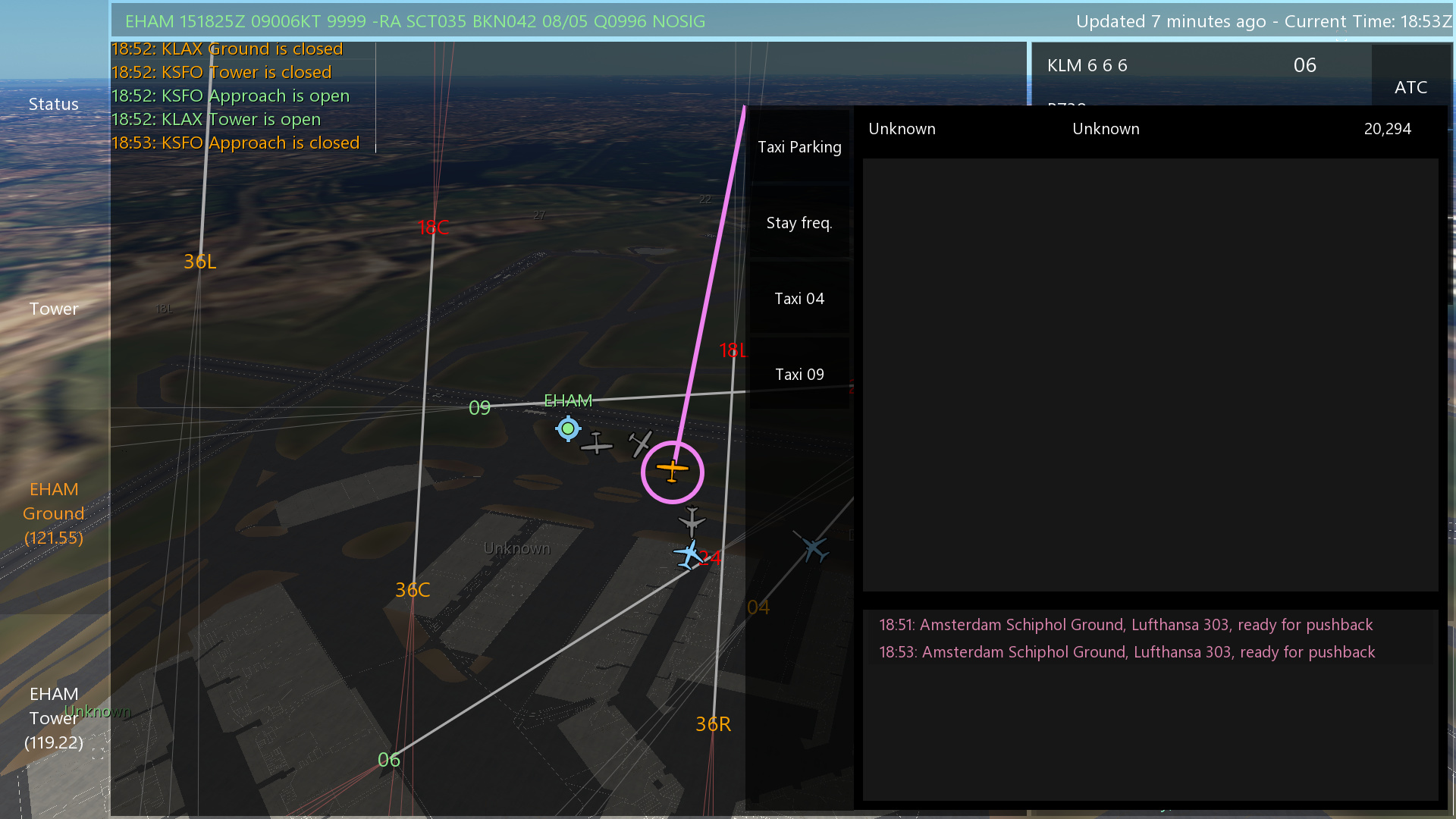Click the EHAM METAR weather bar

(x=416, y=21)
